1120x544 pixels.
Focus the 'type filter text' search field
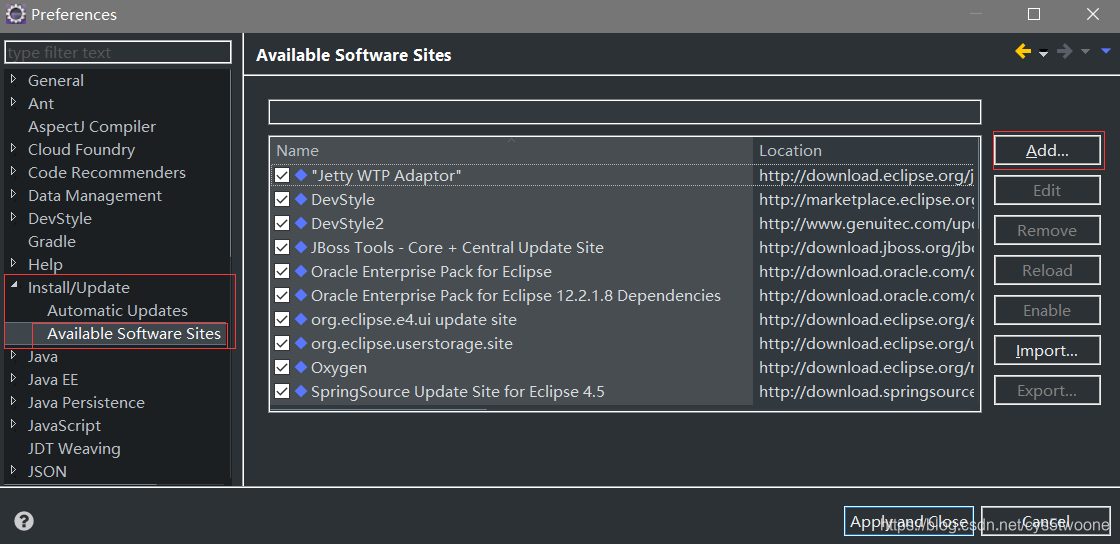click(118, 52)
